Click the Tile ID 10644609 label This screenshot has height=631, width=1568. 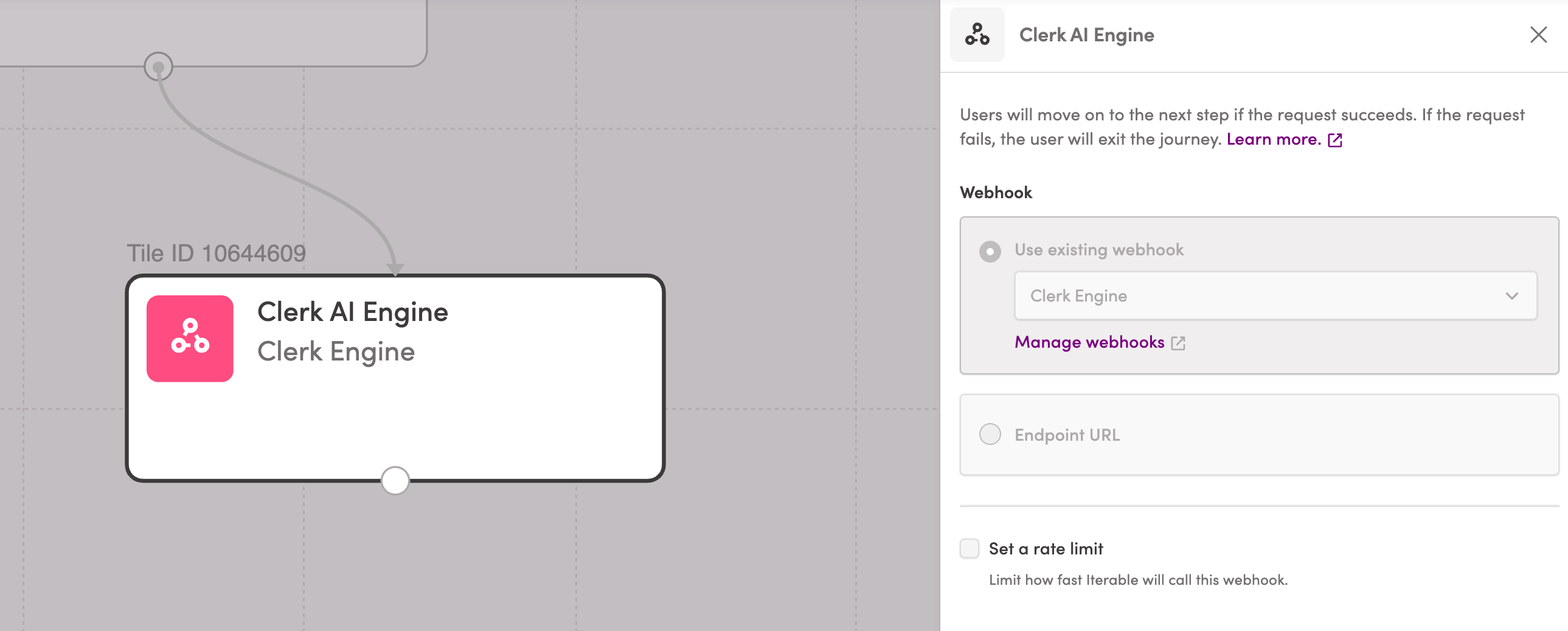click(216, 253)
